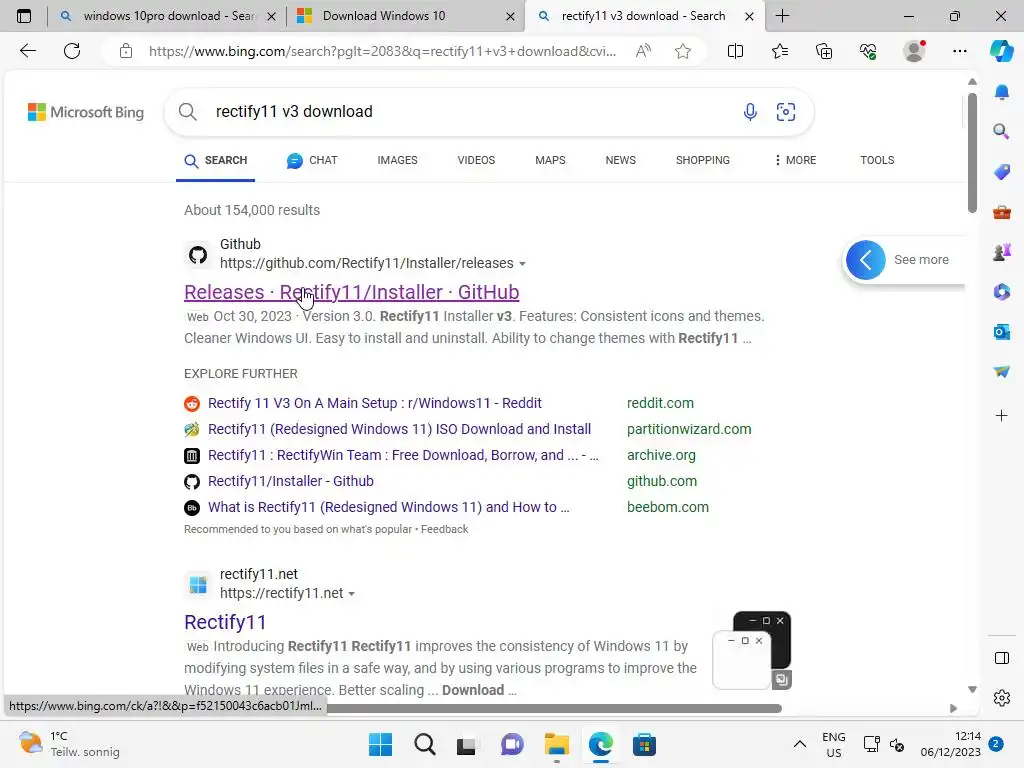Open sidebar settings gear
Screen dimensions: 1024x768
tap(1001, 698)
